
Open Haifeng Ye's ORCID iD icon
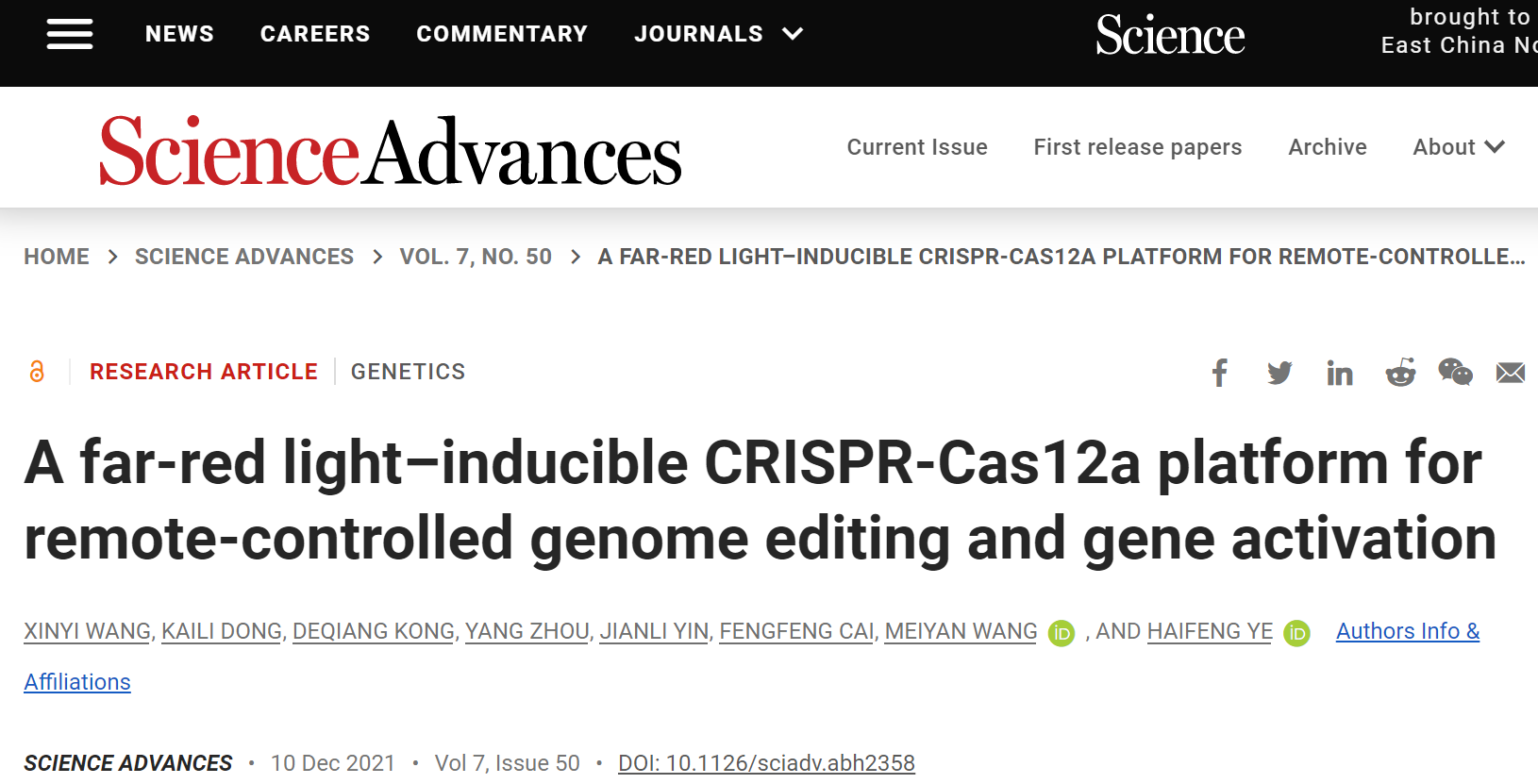[1297, 633]
